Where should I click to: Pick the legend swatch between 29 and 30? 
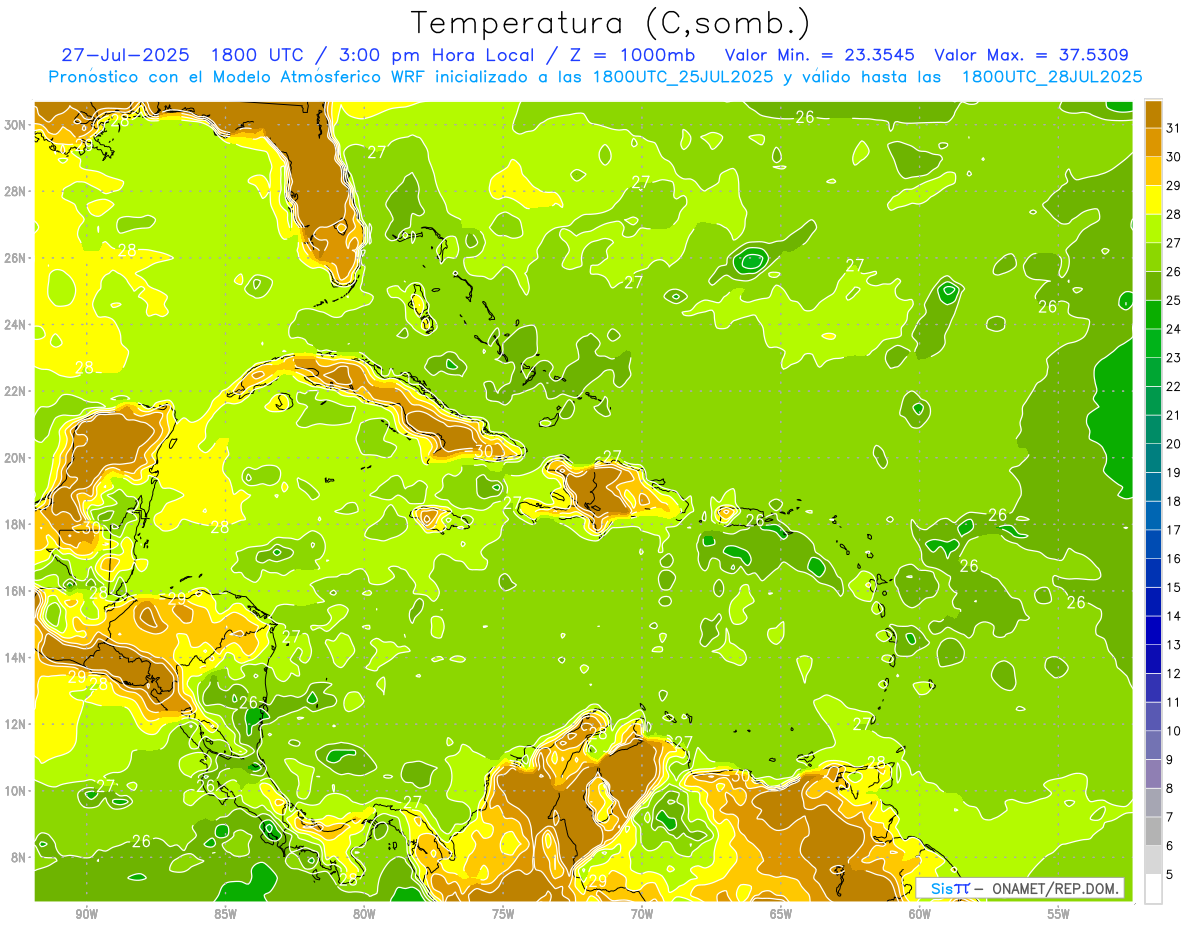click(1153, 171)
